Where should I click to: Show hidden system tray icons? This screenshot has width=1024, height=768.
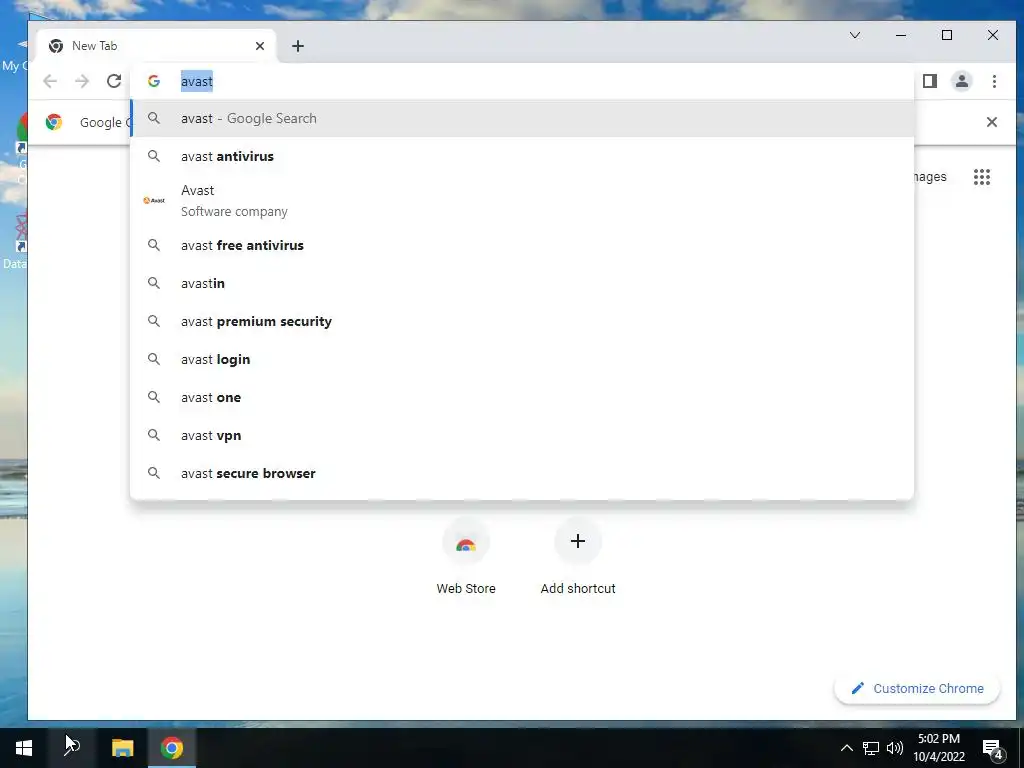tap(846, 748)
